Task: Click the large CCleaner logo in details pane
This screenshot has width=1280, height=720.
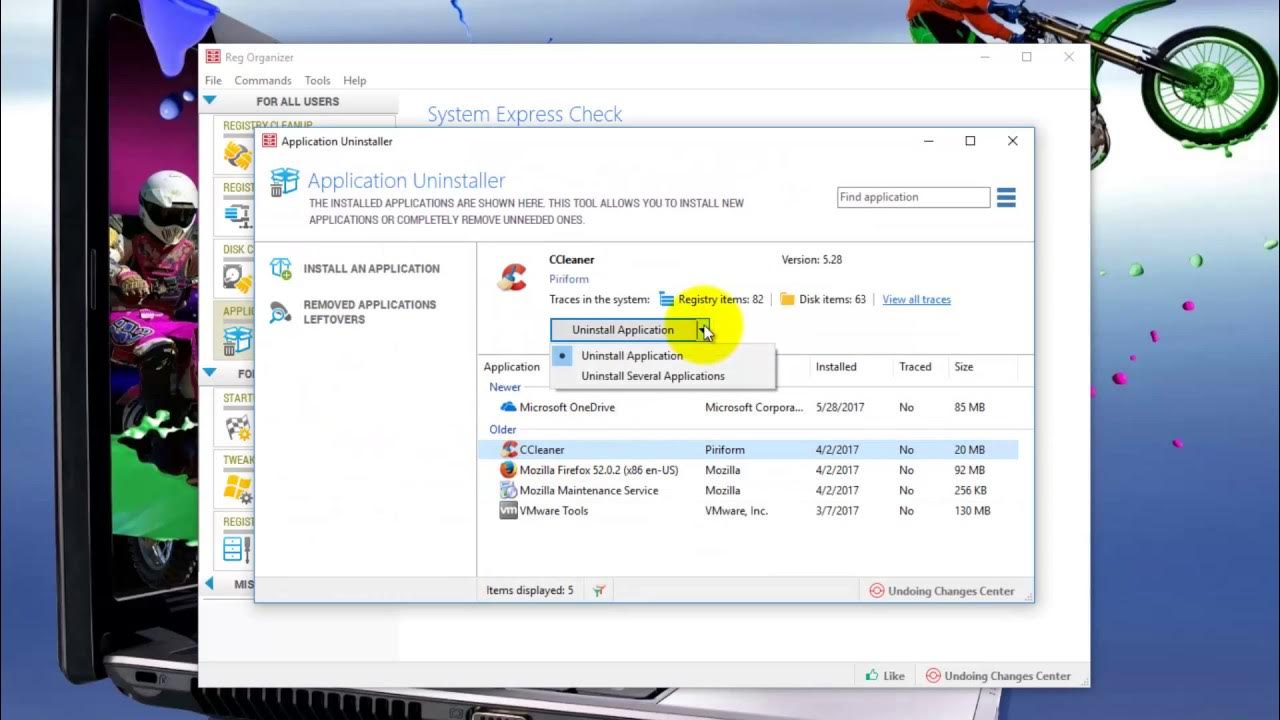Action: (x=513, y=277)
